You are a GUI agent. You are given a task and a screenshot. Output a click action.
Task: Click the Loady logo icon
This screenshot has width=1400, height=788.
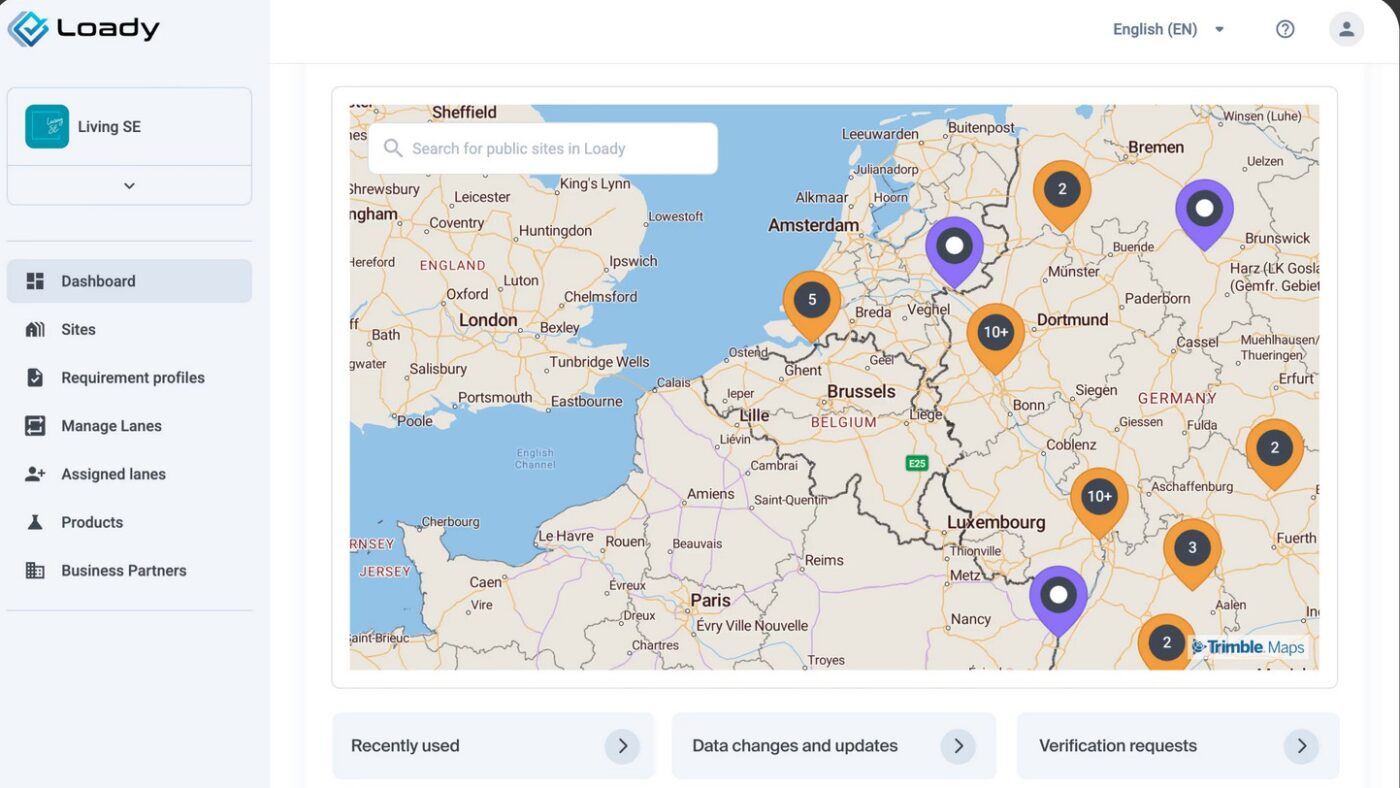pos(28,29)
